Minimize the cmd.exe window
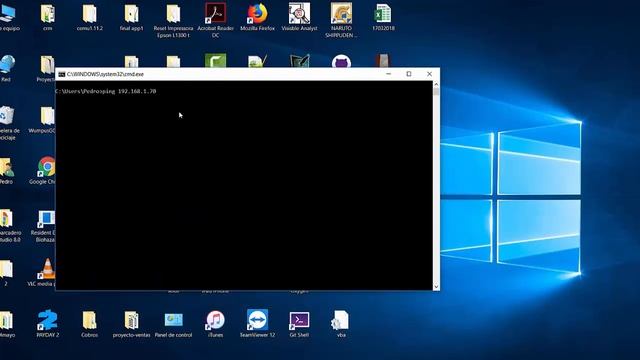 point(389,74)
